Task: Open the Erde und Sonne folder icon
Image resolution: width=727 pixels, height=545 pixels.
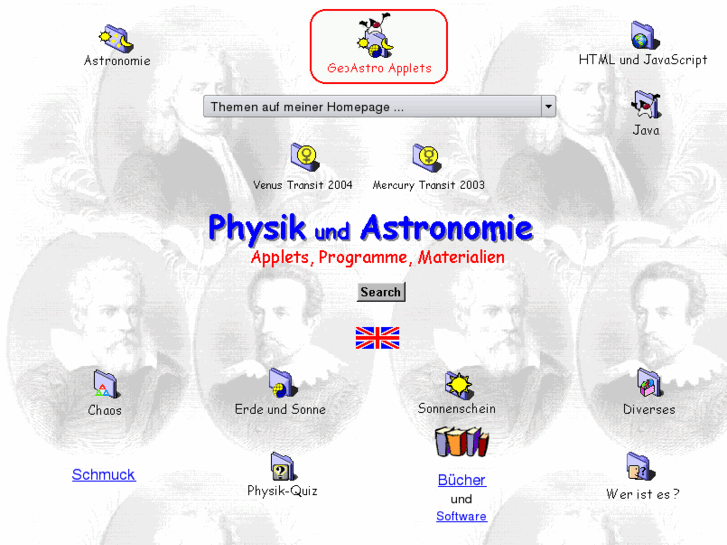Action: [283, 383]
